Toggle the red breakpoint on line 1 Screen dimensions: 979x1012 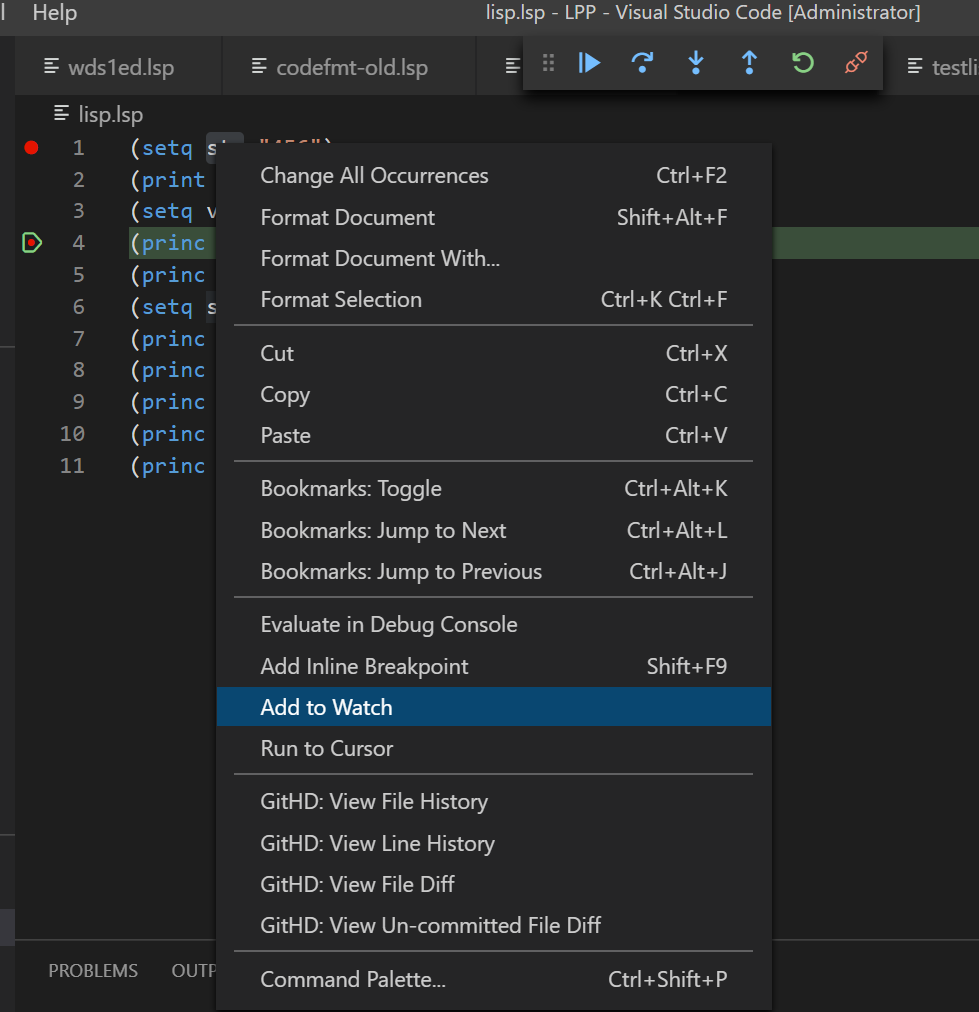[x=31, y=148]
